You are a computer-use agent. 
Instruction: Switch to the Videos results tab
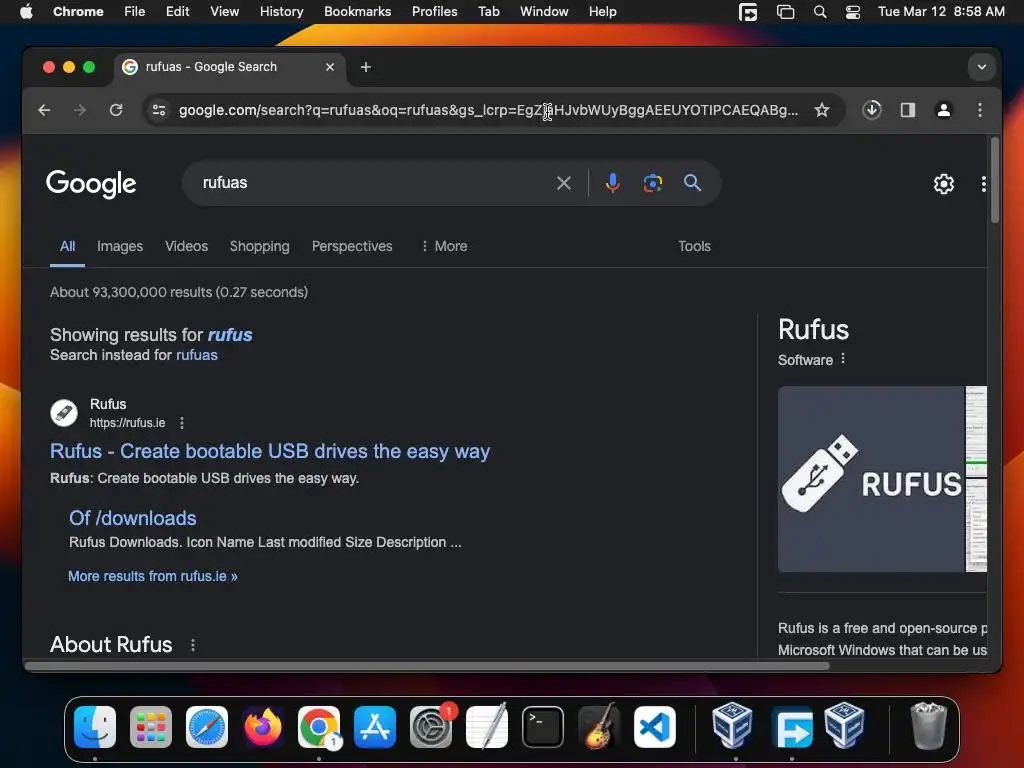point(186,246)
